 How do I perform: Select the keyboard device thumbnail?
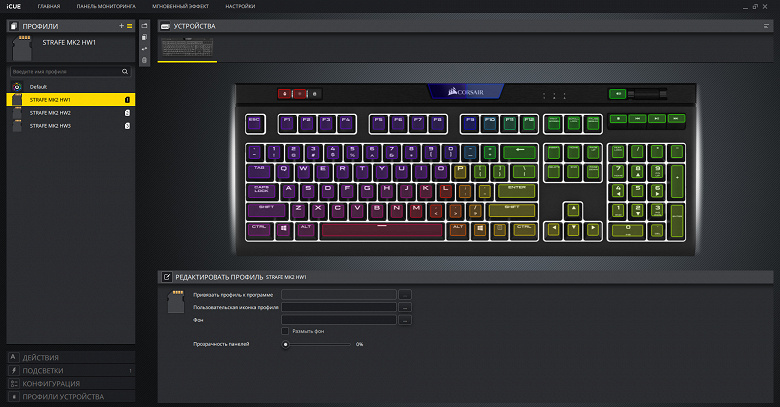tap(188, 48)
